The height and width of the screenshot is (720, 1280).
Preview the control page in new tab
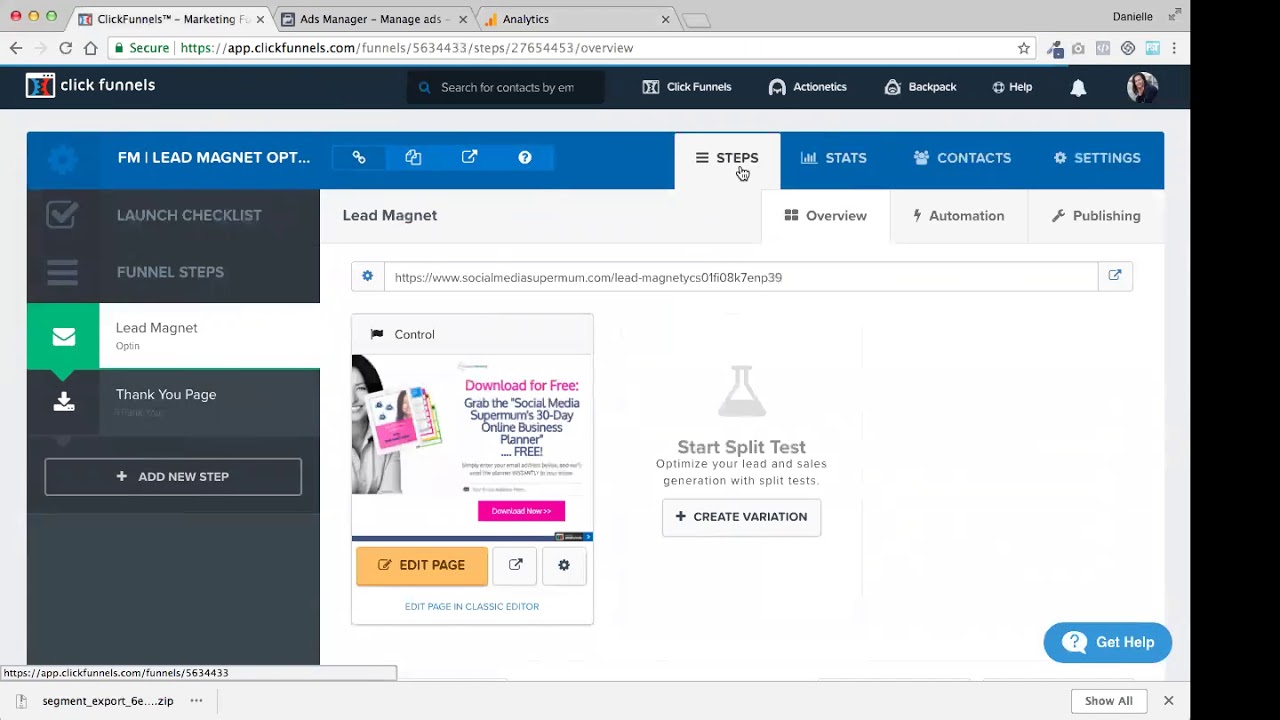[x=515, y=565]
